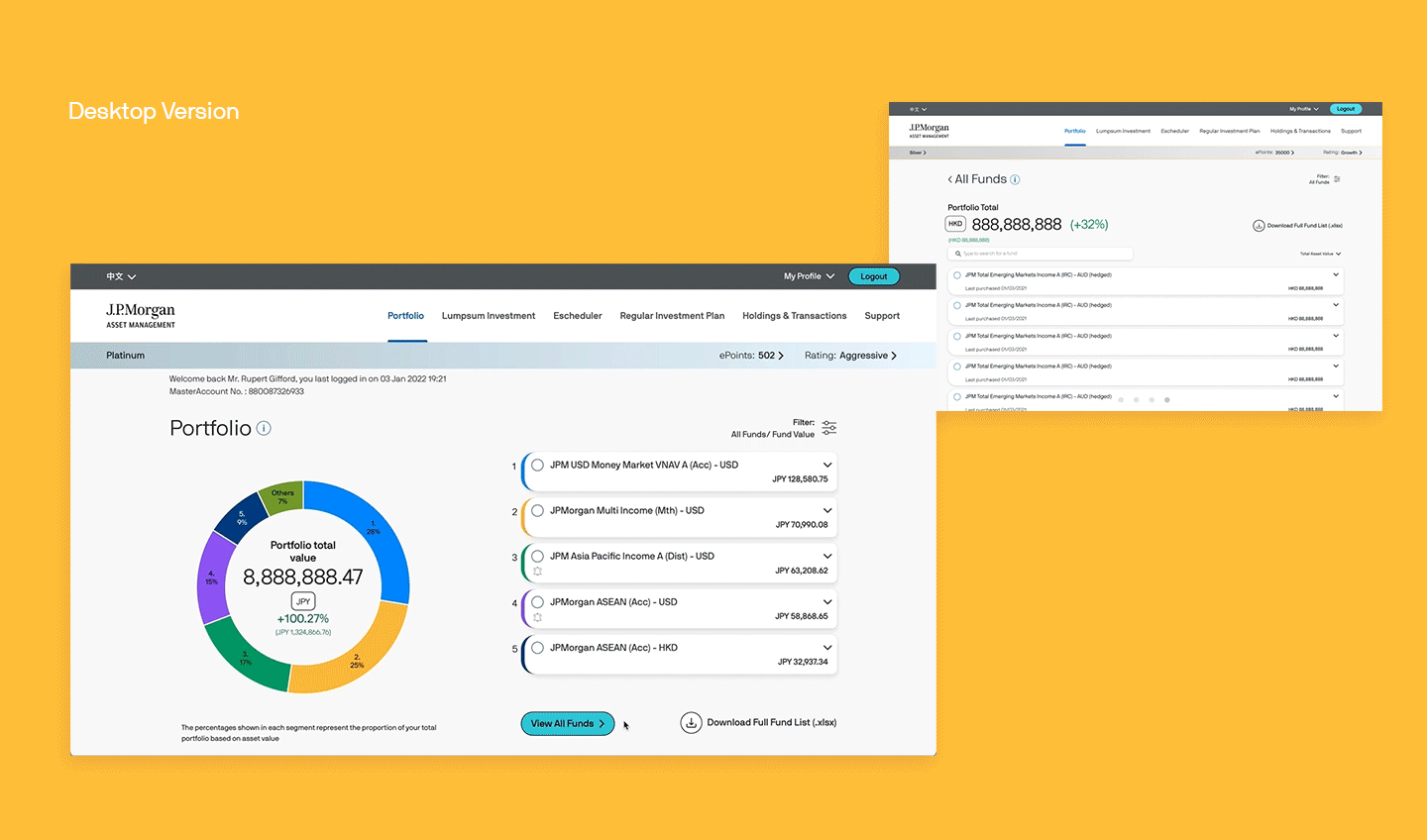
Task: Open the Portfolio info icon in main window
Action: (264, 428)
